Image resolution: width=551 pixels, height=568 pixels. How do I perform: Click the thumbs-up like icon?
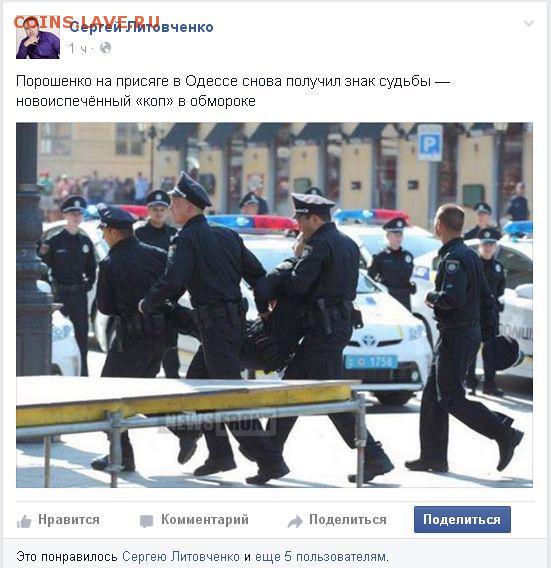[x=24, y=521]
